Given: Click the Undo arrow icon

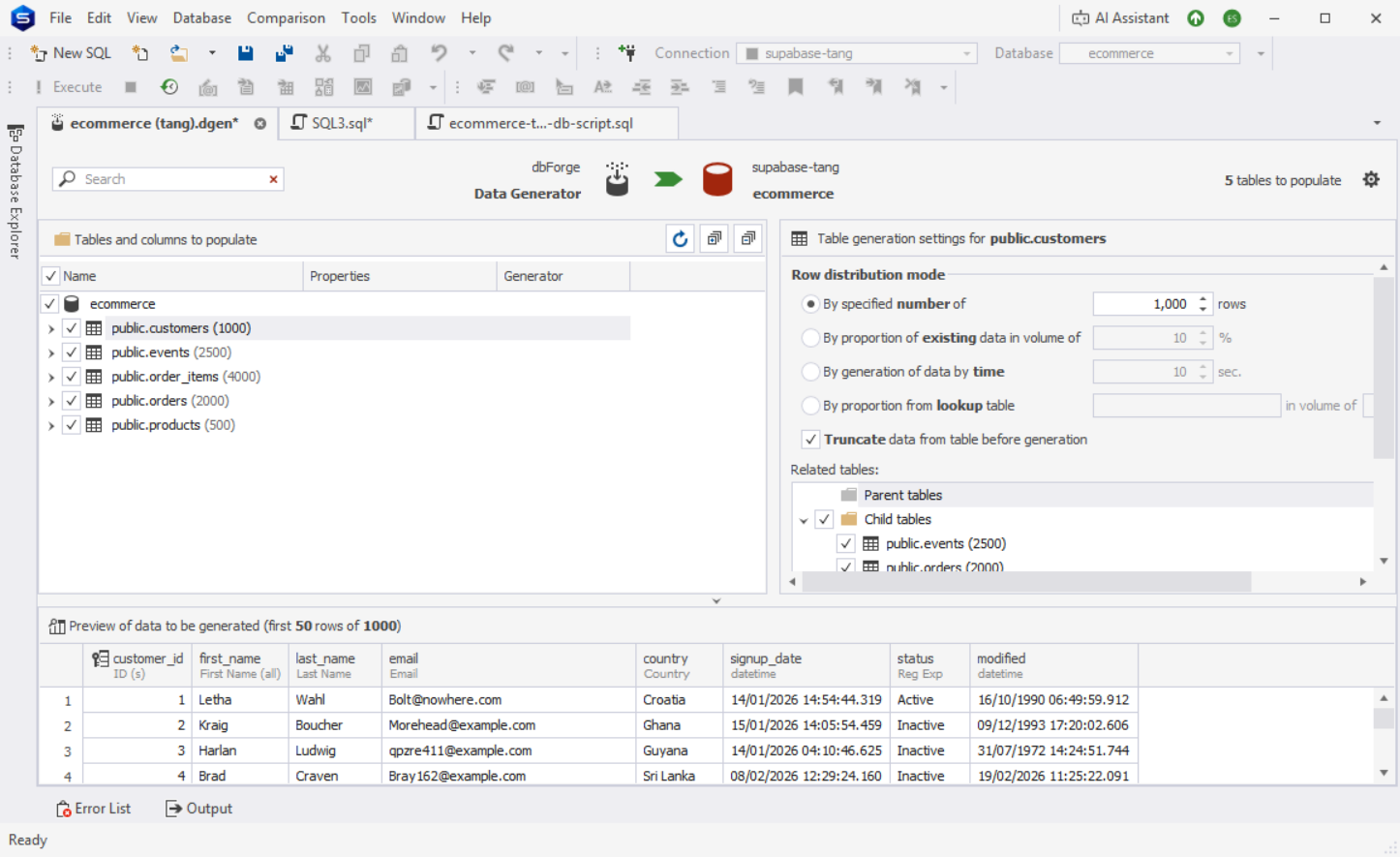Looking at the screenshot, I should click(439, 53).
